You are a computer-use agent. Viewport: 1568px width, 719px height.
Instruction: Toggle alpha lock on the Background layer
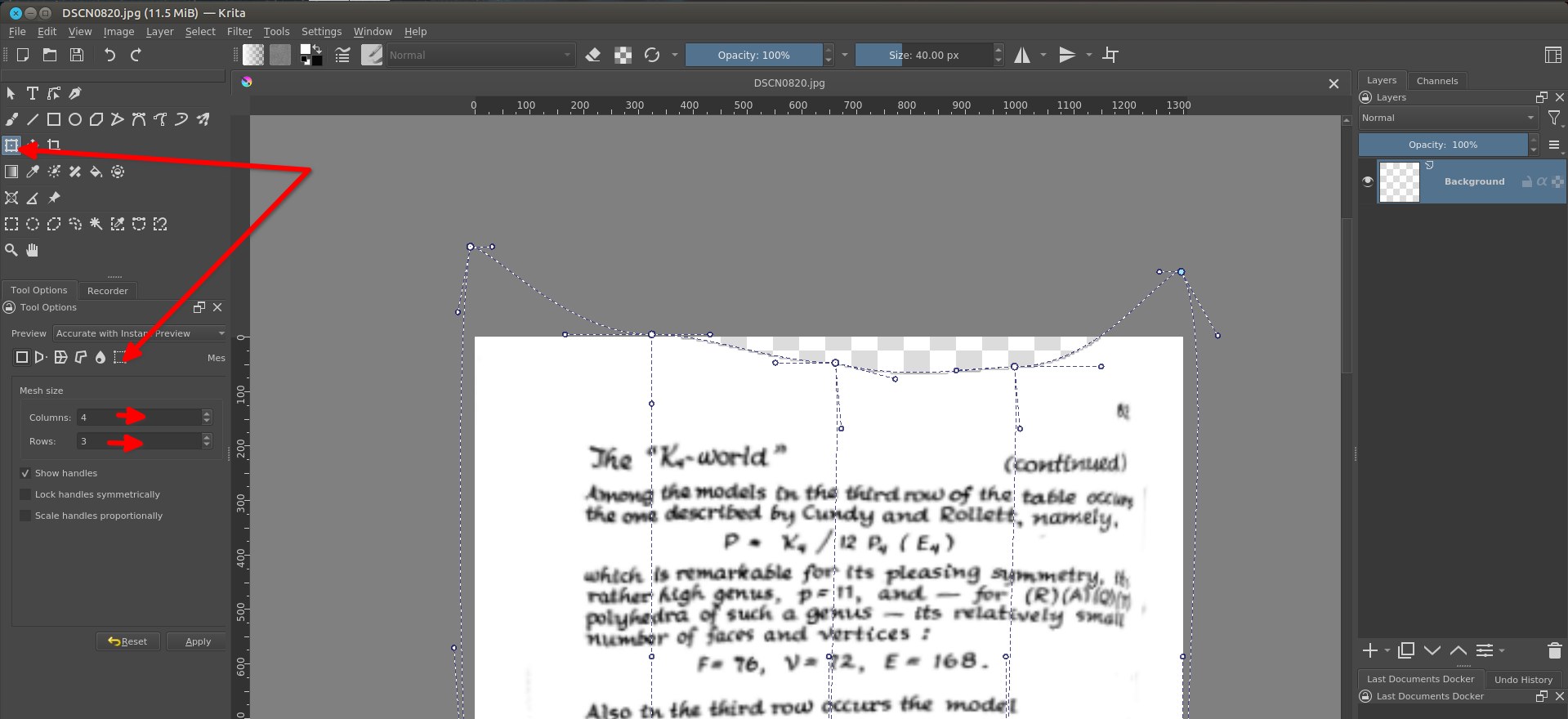point(1557,181)
